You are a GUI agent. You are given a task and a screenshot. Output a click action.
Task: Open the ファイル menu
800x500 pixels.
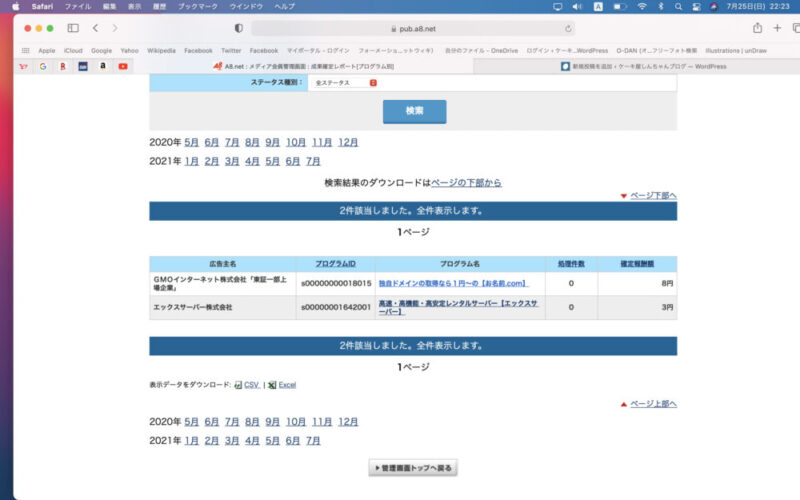[78, 7]
